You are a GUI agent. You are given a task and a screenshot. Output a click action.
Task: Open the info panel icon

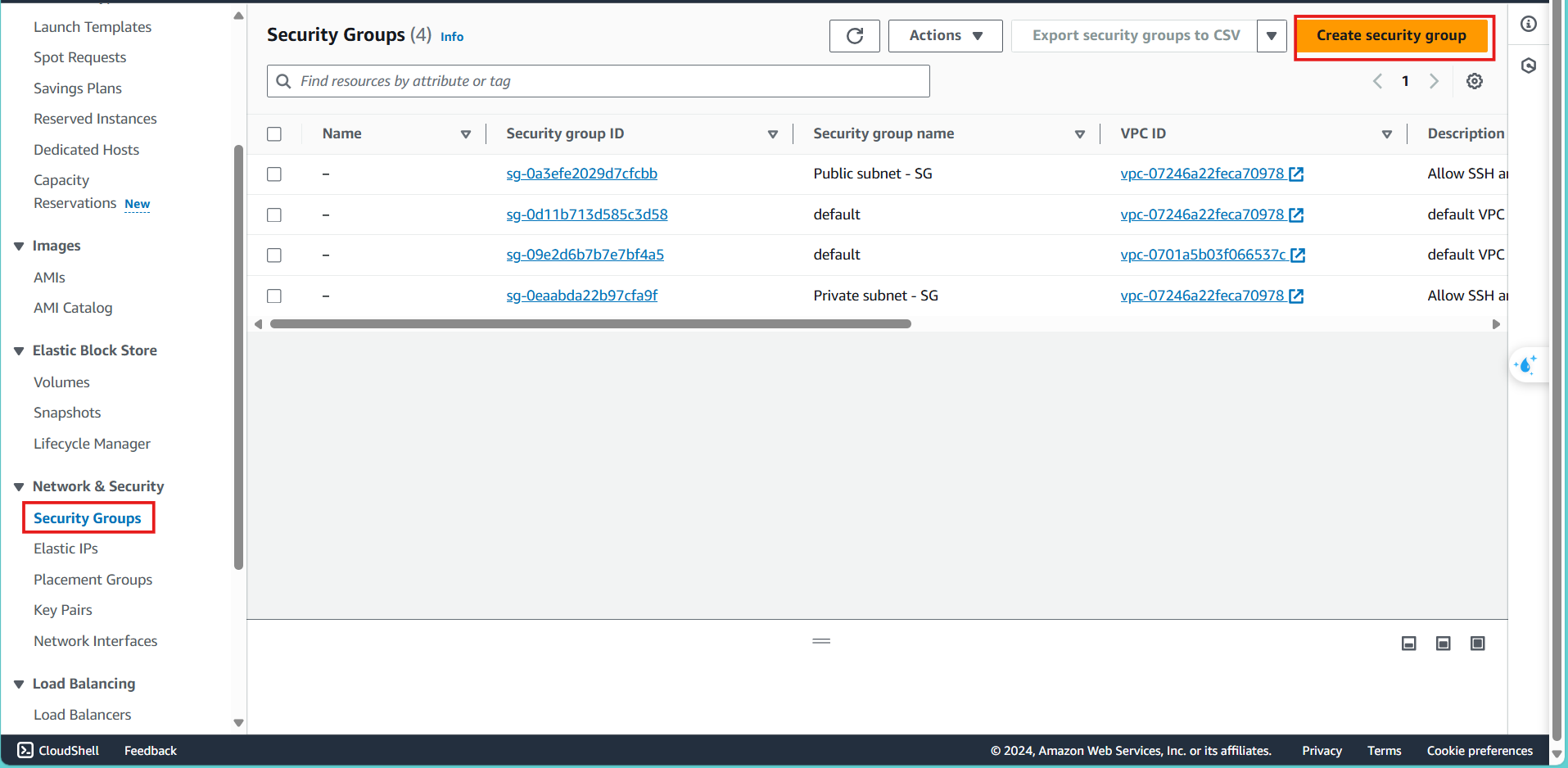[1528, 24]
